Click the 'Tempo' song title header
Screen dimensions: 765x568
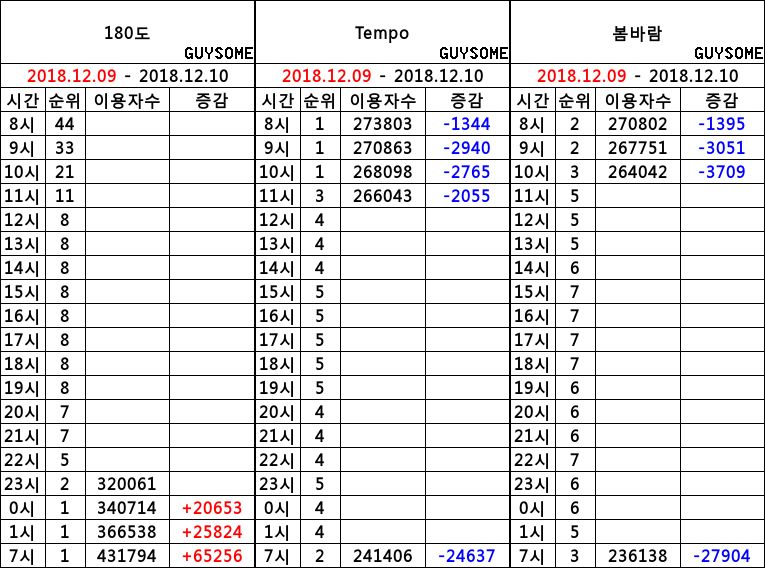tap(382, 33)
